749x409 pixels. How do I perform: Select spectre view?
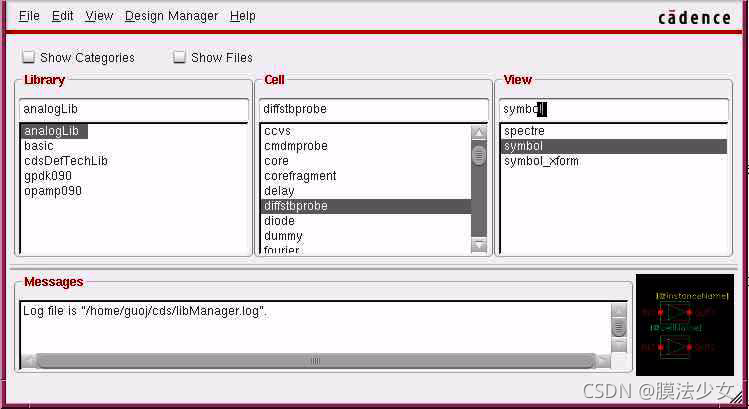coord(614,131)
